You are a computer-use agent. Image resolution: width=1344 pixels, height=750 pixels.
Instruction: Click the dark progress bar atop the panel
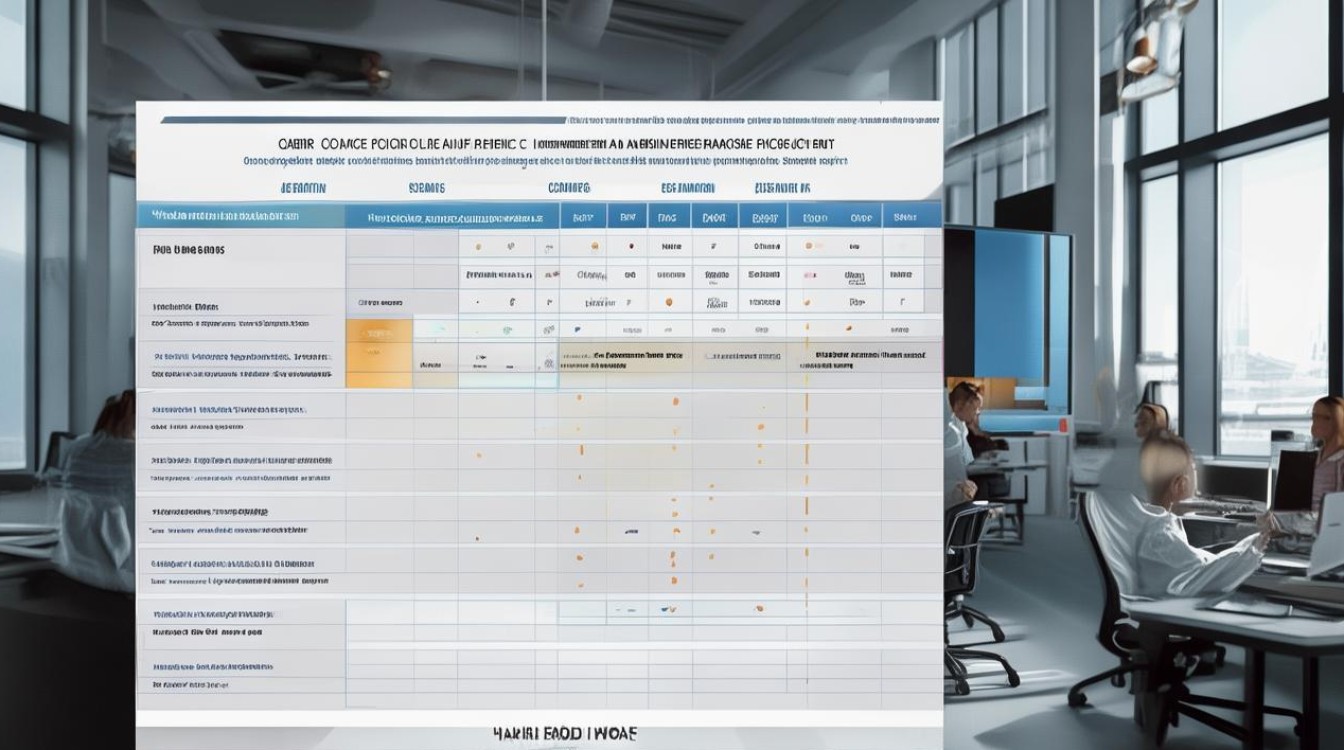(x=360, y=120)
